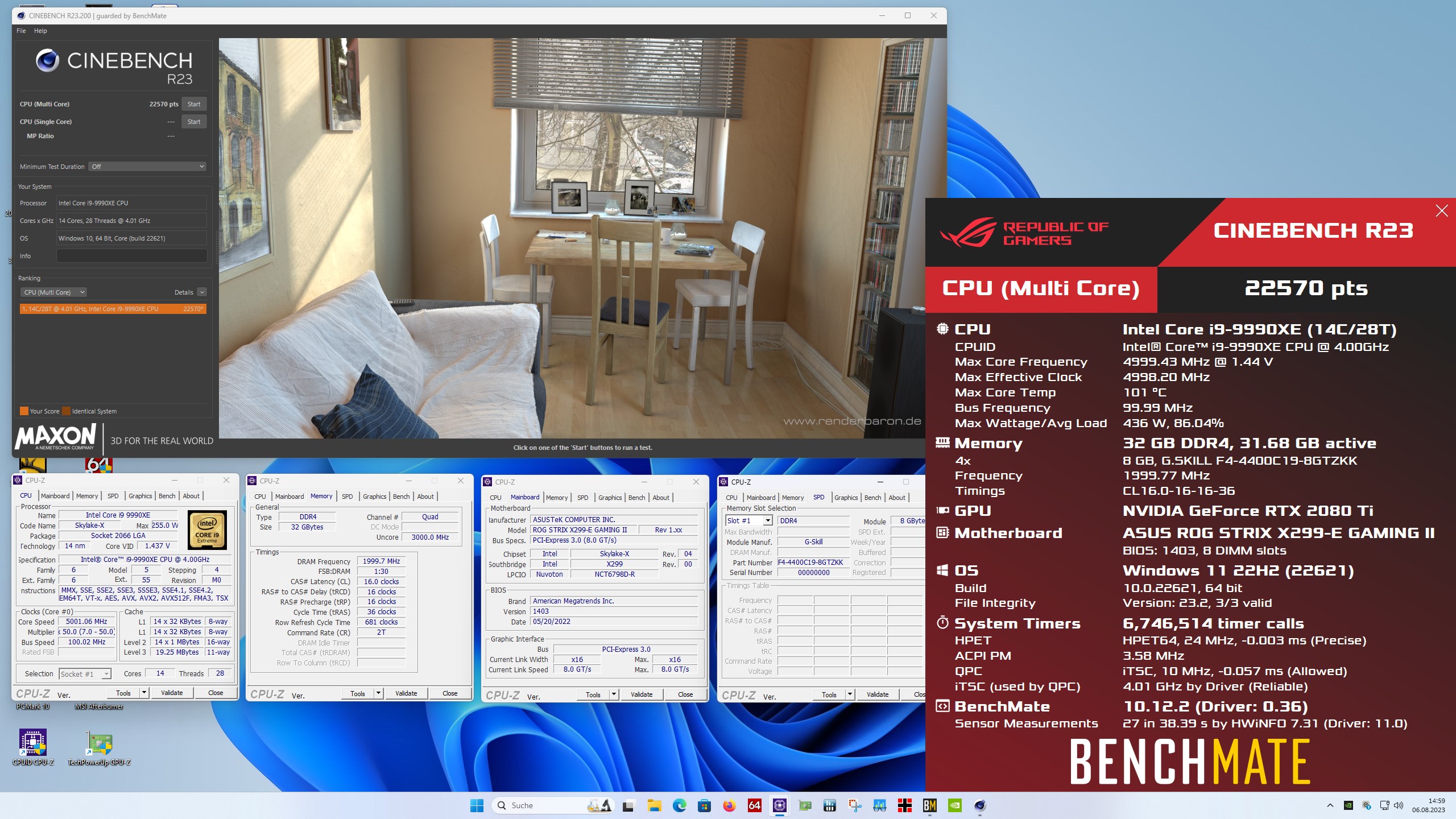Image resolution: width=1456 pixels, height=819 pixels.
Task: Select Graphics tab in CPU-Z Mainboard window
Action: click(x=610, y=498)
